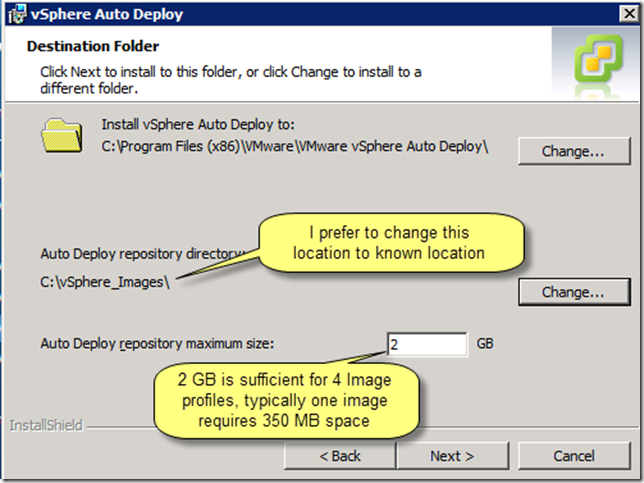The image size is (644, 483).
Task: Cancel the installation
Action: [x=574, y=456]
